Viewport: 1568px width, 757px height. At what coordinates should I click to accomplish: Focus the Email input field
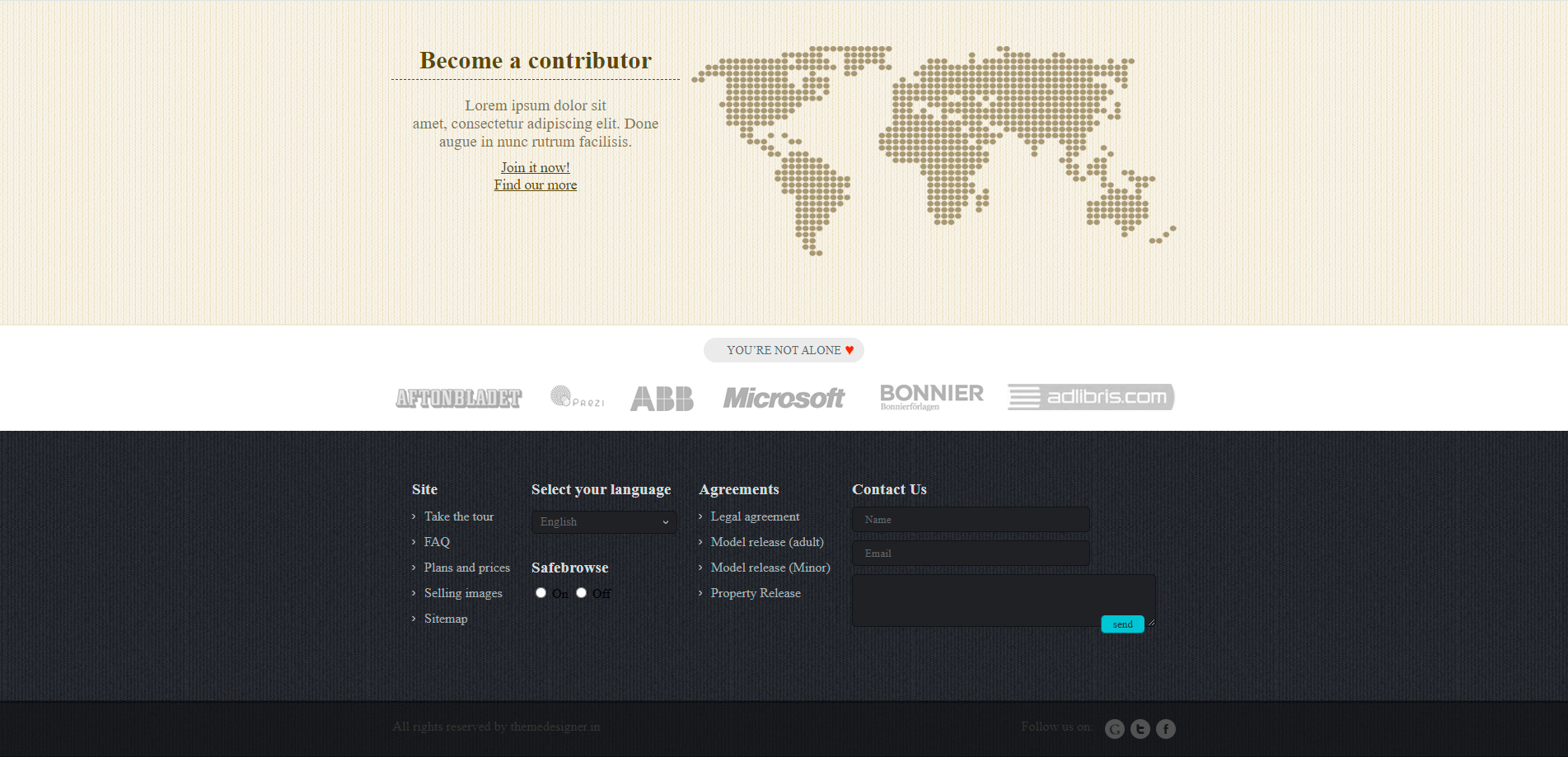coord(971,554)
